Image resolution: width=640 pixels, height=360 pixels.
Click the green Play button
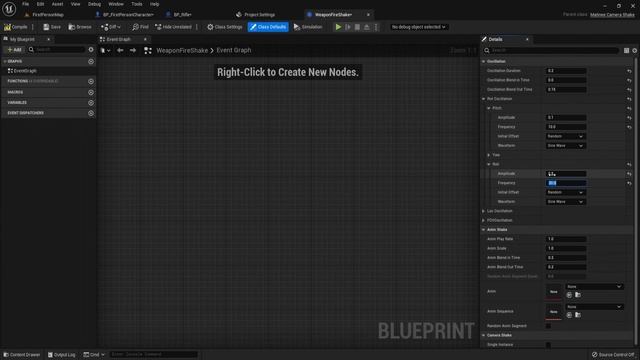pos(338,27)
